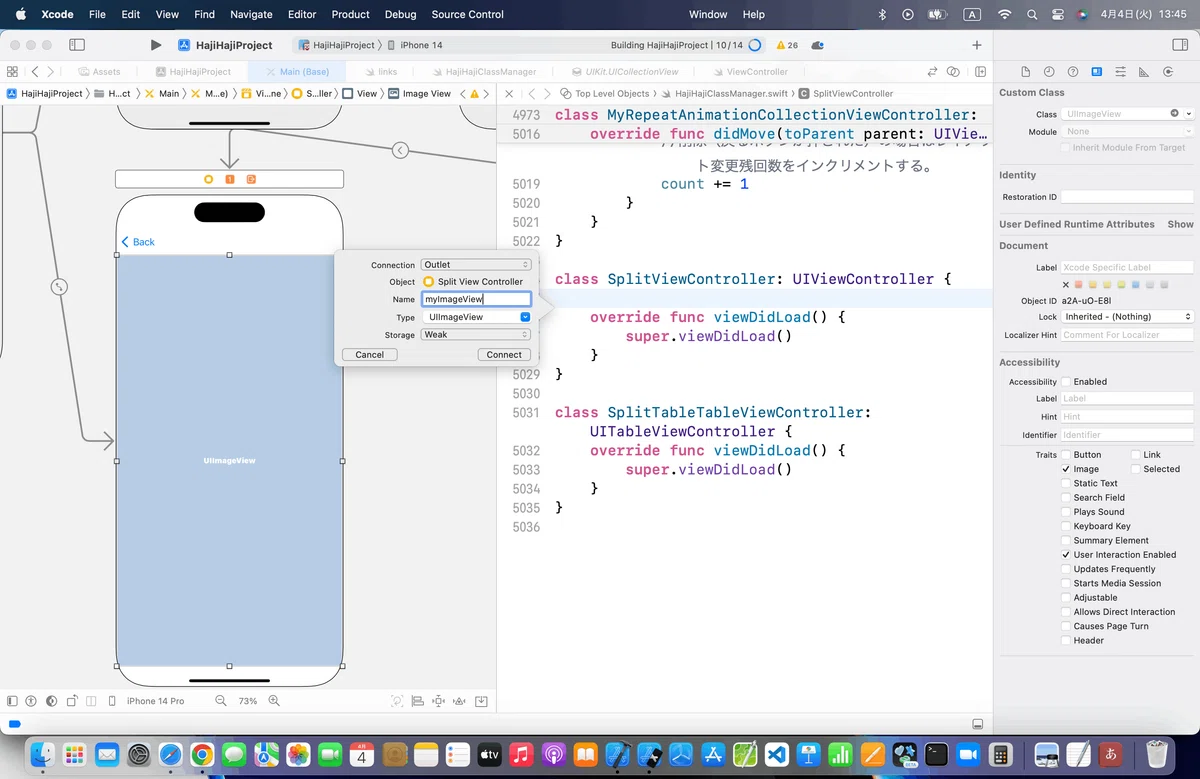
Task: Run the project with the Play button
Action: (x=155, y=45)
